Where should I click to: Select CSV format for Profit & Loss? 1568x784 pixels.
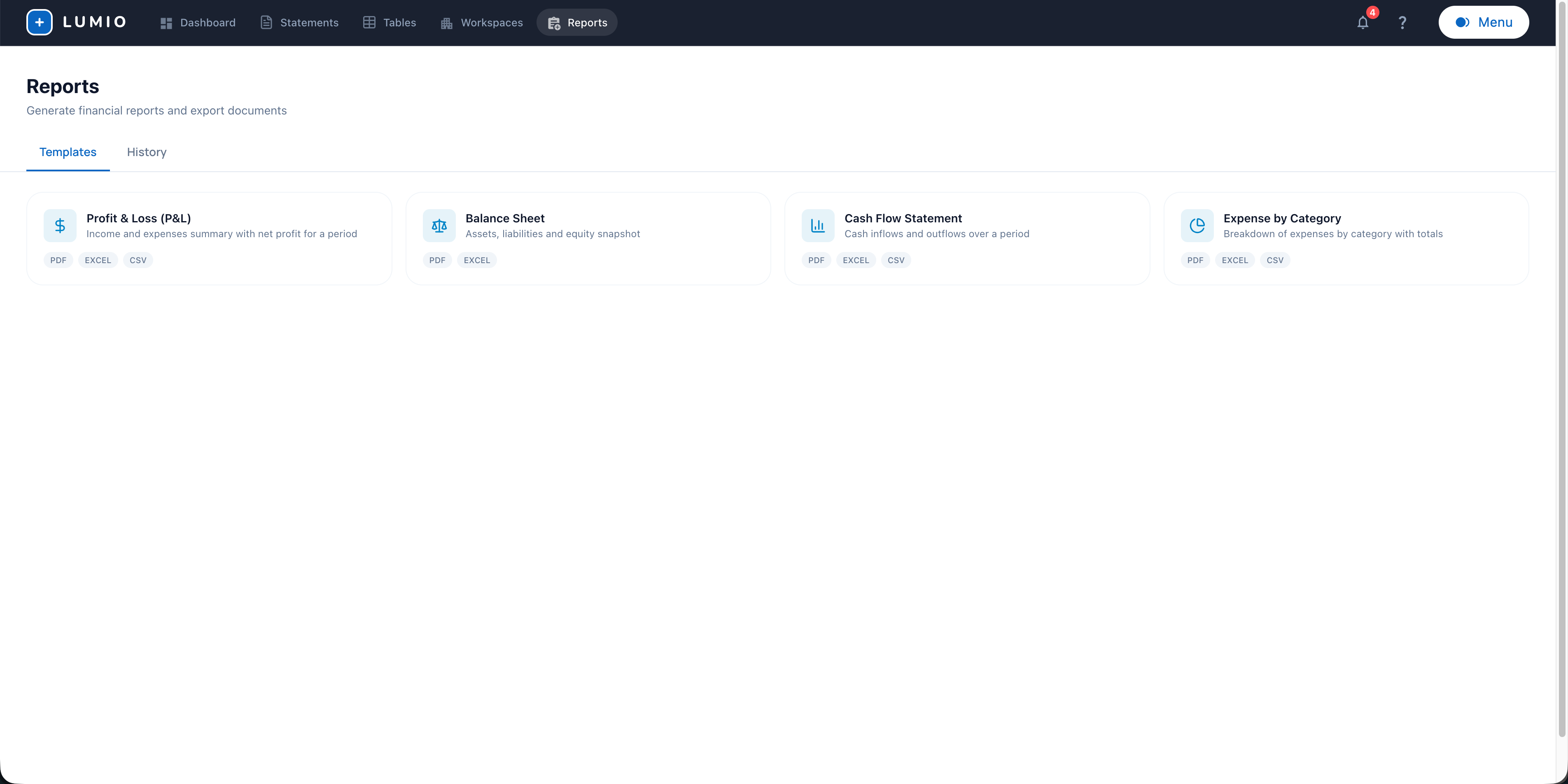[x=138, y=260]
